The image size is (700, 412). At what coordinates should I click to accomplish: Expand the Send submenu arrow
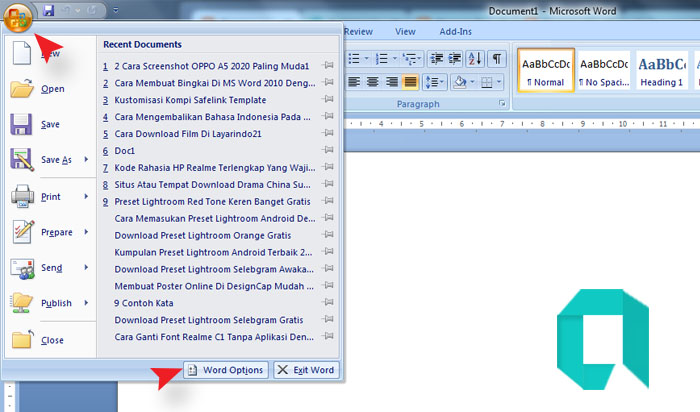86,267
